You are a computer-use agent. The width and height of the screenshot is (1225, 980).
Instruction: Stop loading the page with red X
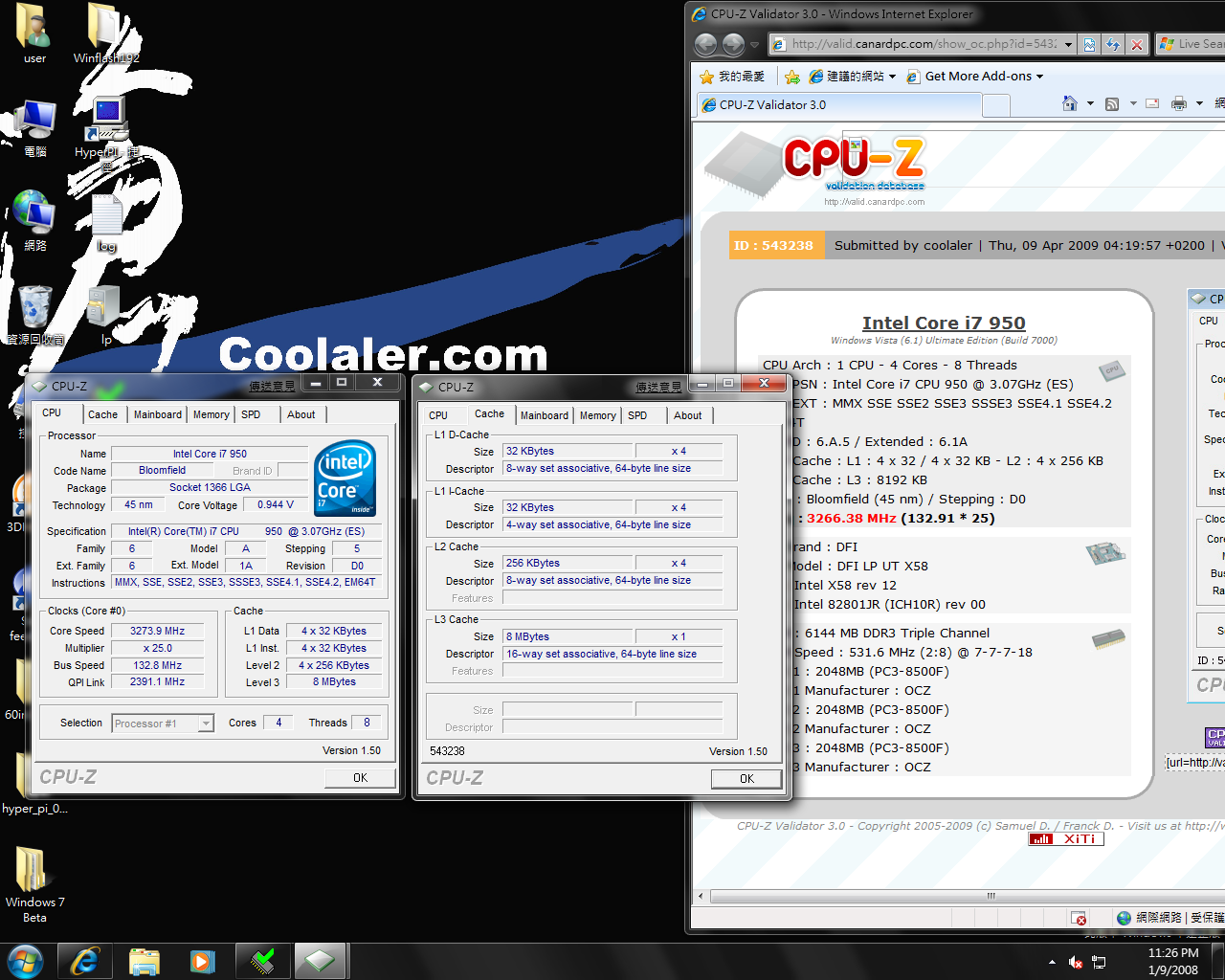[1137, 44]
